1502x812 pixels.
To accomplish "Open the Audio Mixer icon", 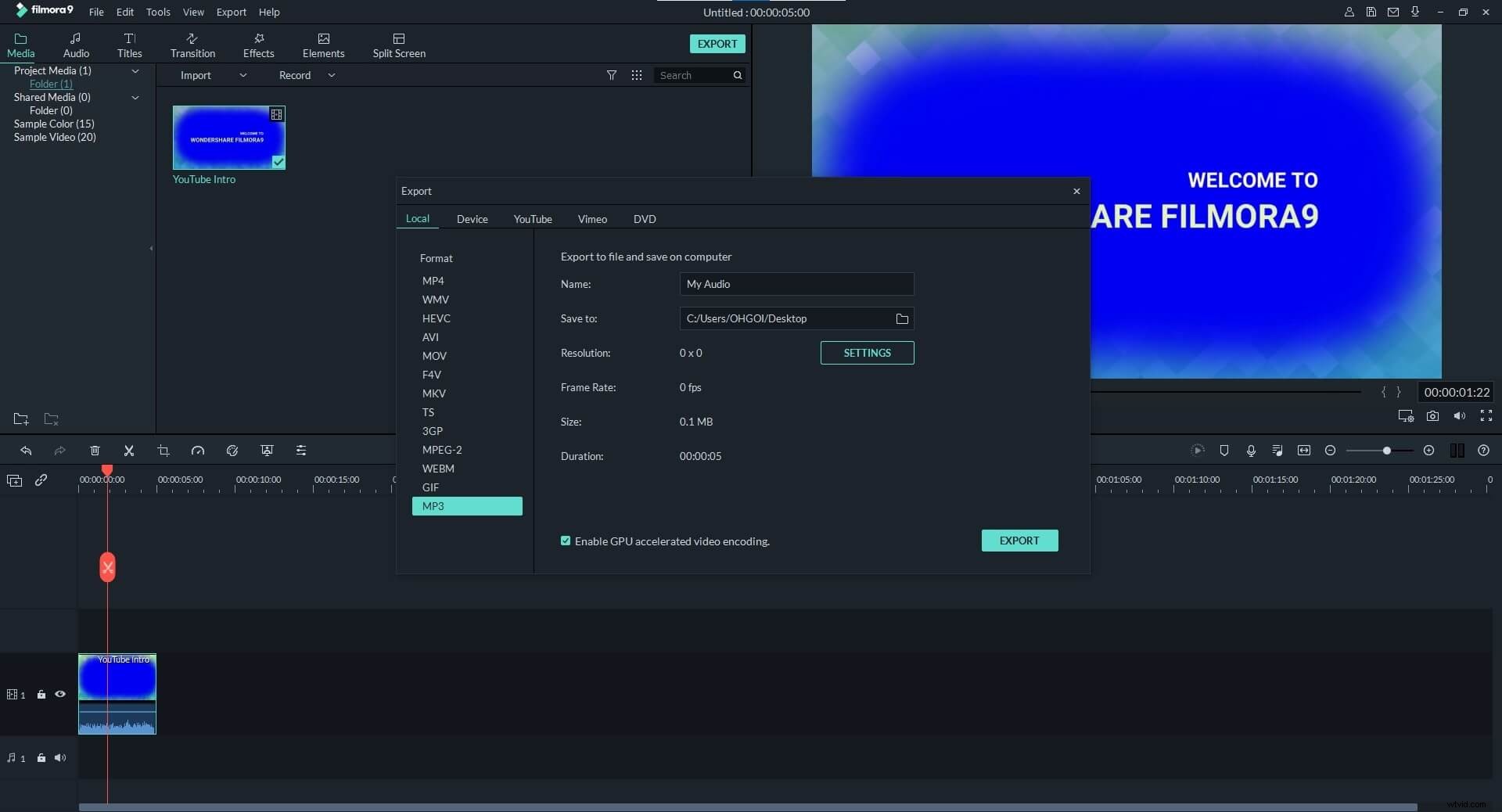I will 1277,451.
